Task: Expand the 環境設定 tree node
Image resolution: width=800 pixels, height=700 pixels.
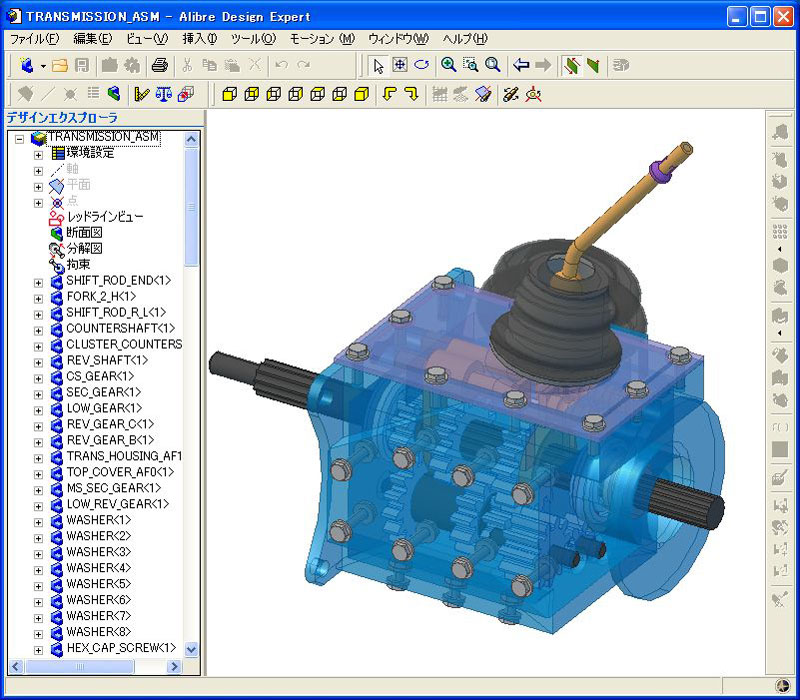Action: (x=38, y=154)
